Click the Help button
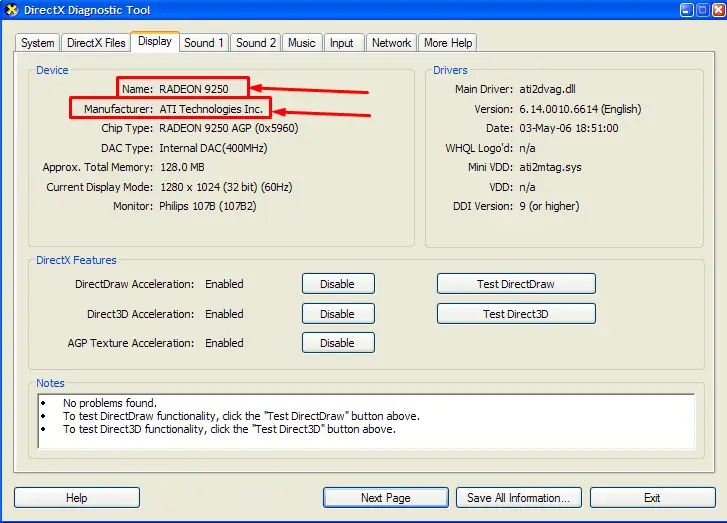The width and height of the screenshot is (727, 523). click(77, 498)
